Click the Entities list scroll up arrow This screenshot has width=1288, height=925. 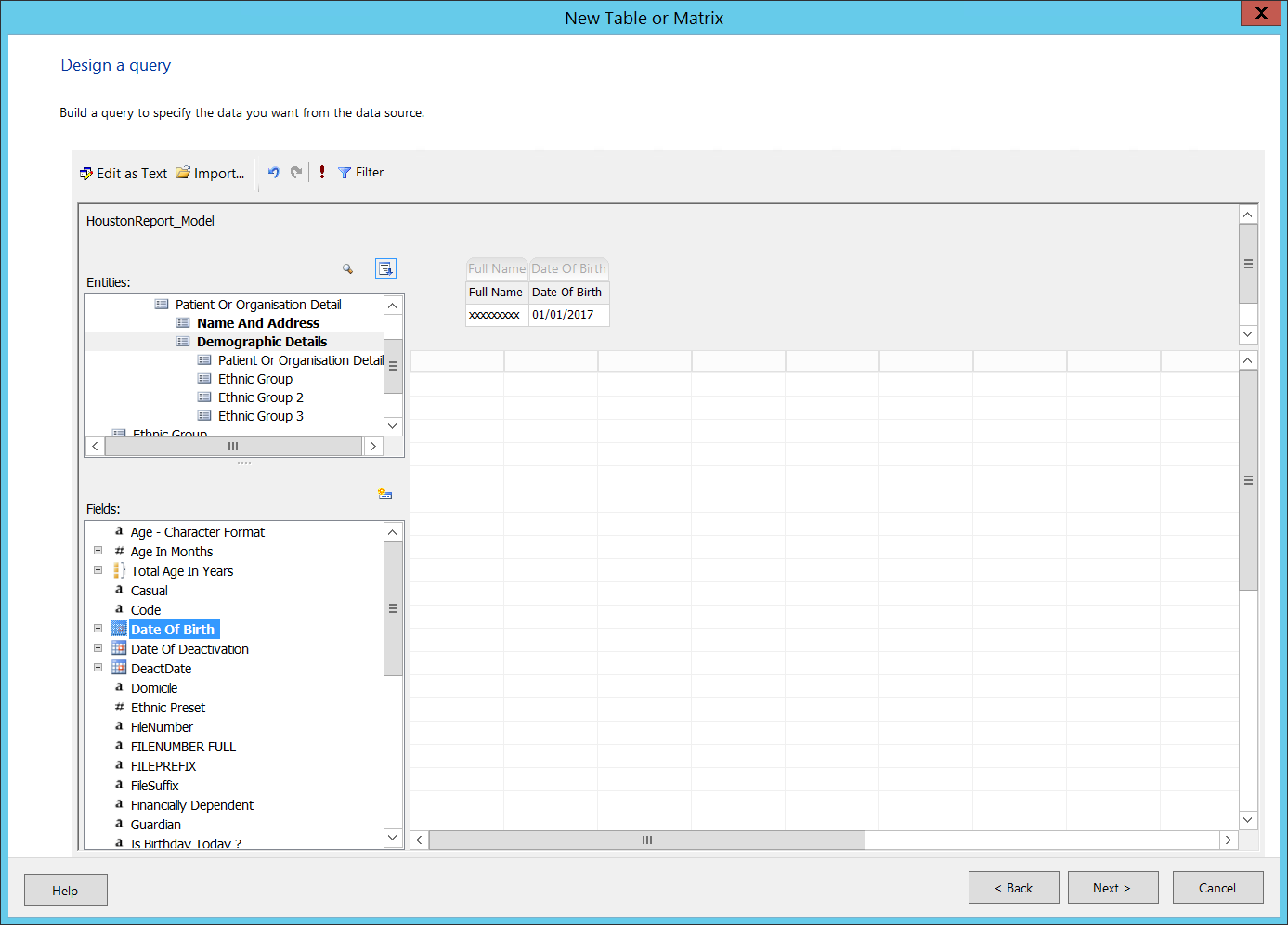coord(393,305)
